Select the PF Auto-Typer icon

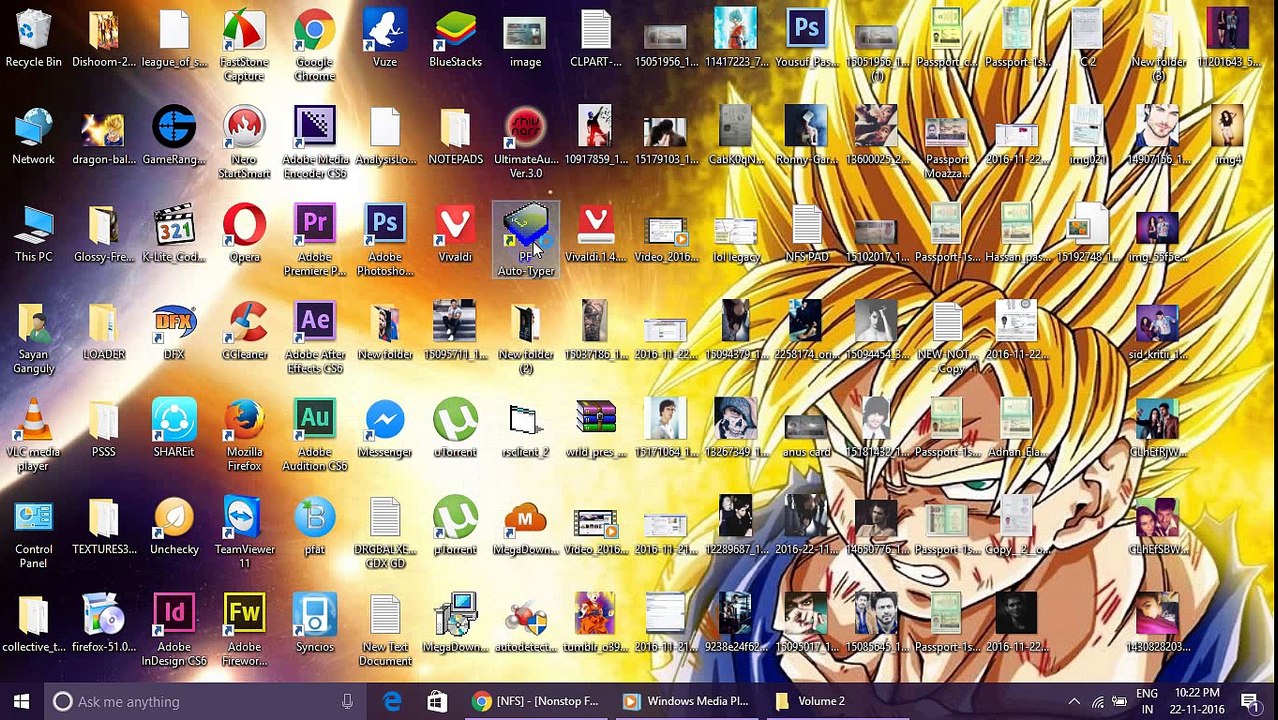click(x=525, y=241)
